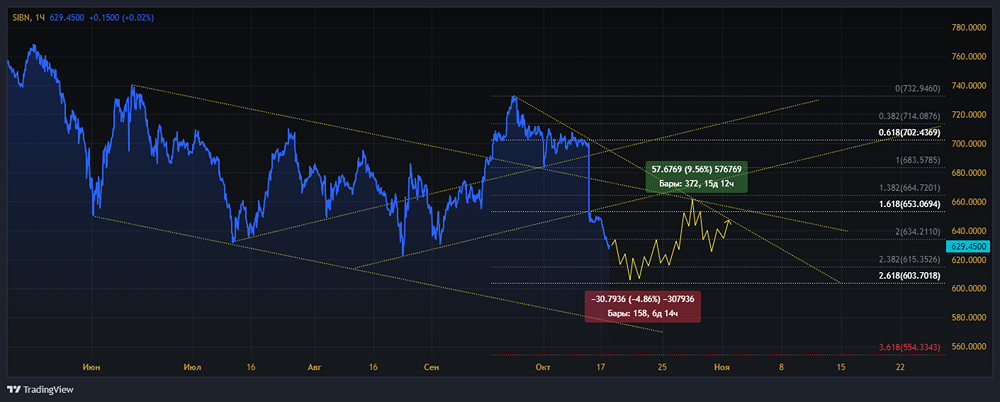This screenshot has width=1000, height=402.
Task: Click price axis label 640.0000
Action: [x=968, y=231]
